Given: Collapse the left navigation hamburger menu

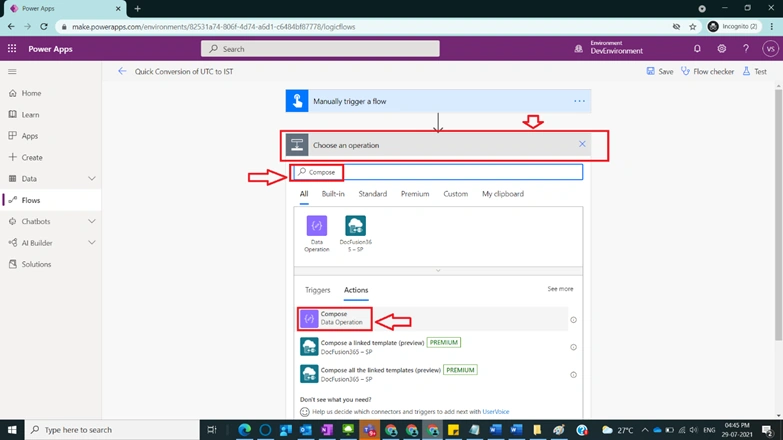Looking at the screenshot, I should 12,71.
